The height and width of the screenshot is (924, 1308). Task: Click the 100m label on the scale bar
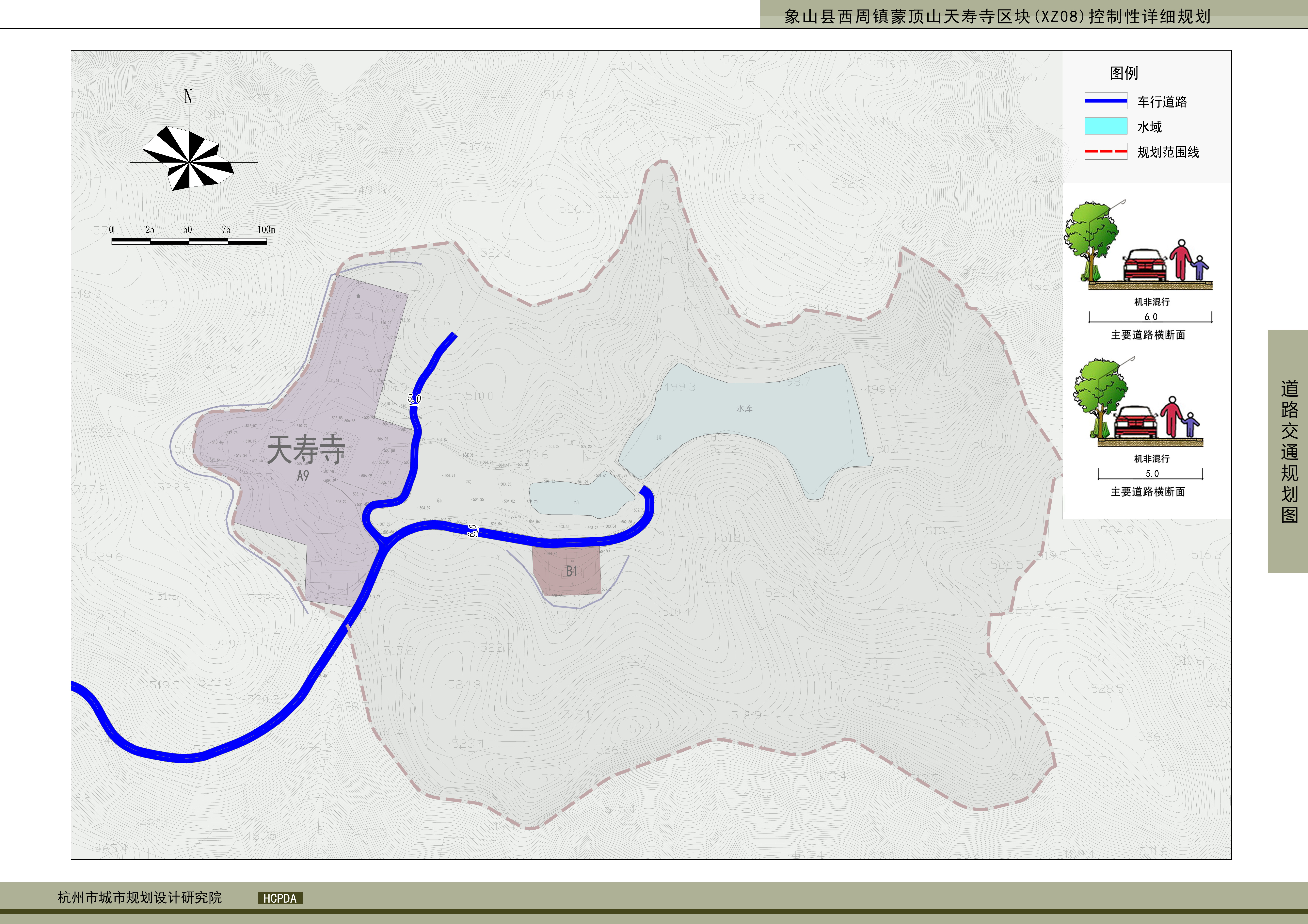point(266,230)
